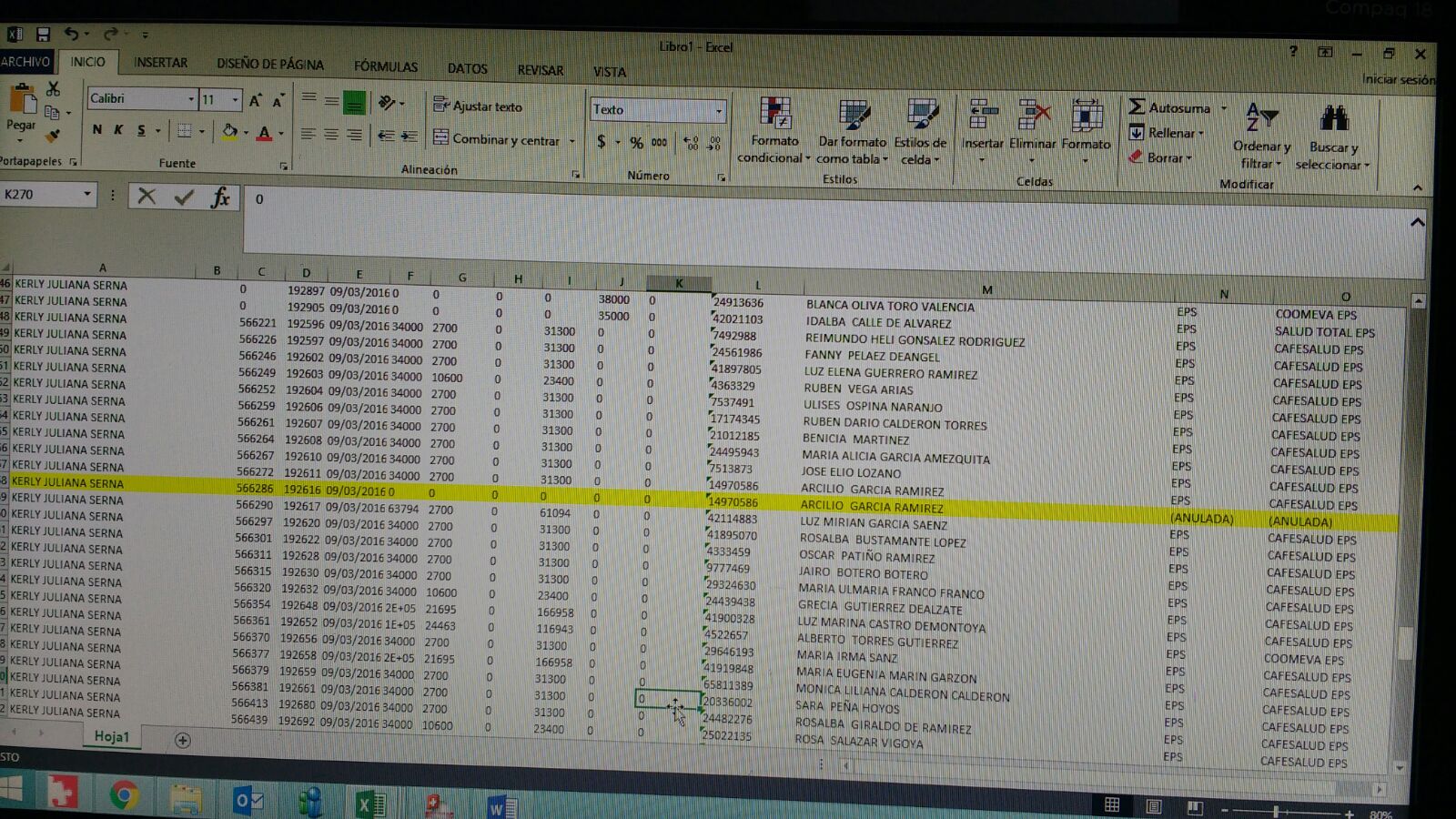Screen dimensions: 1456x819
Task: Click Dar formato como tabla icon
Action: 853,116
